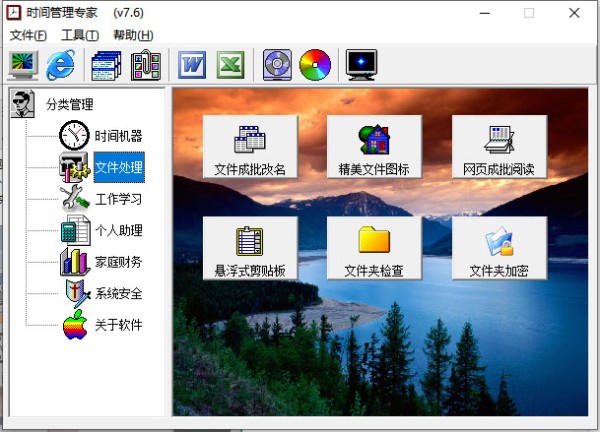The height and width of the screenshot is (432, 600).
Task: Select the CD drive toolbar icon
Action: pyautogui.click(x=277, y=65)
